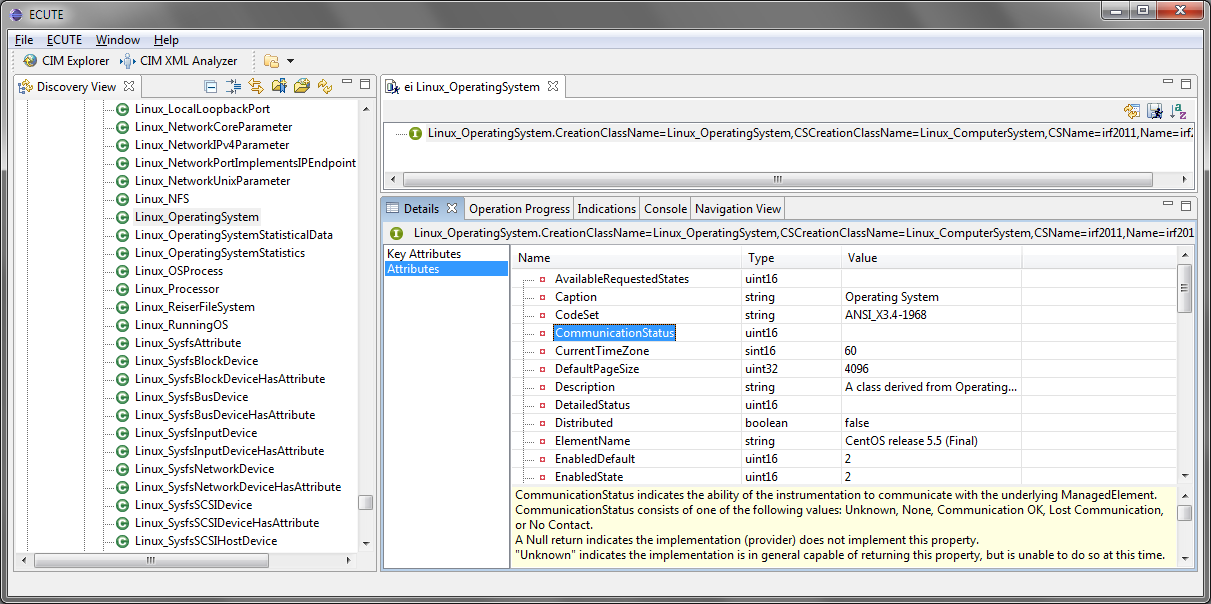Select the CommunicationStatus attribute row
1211x604 pixels.
[x=845, y=333]
